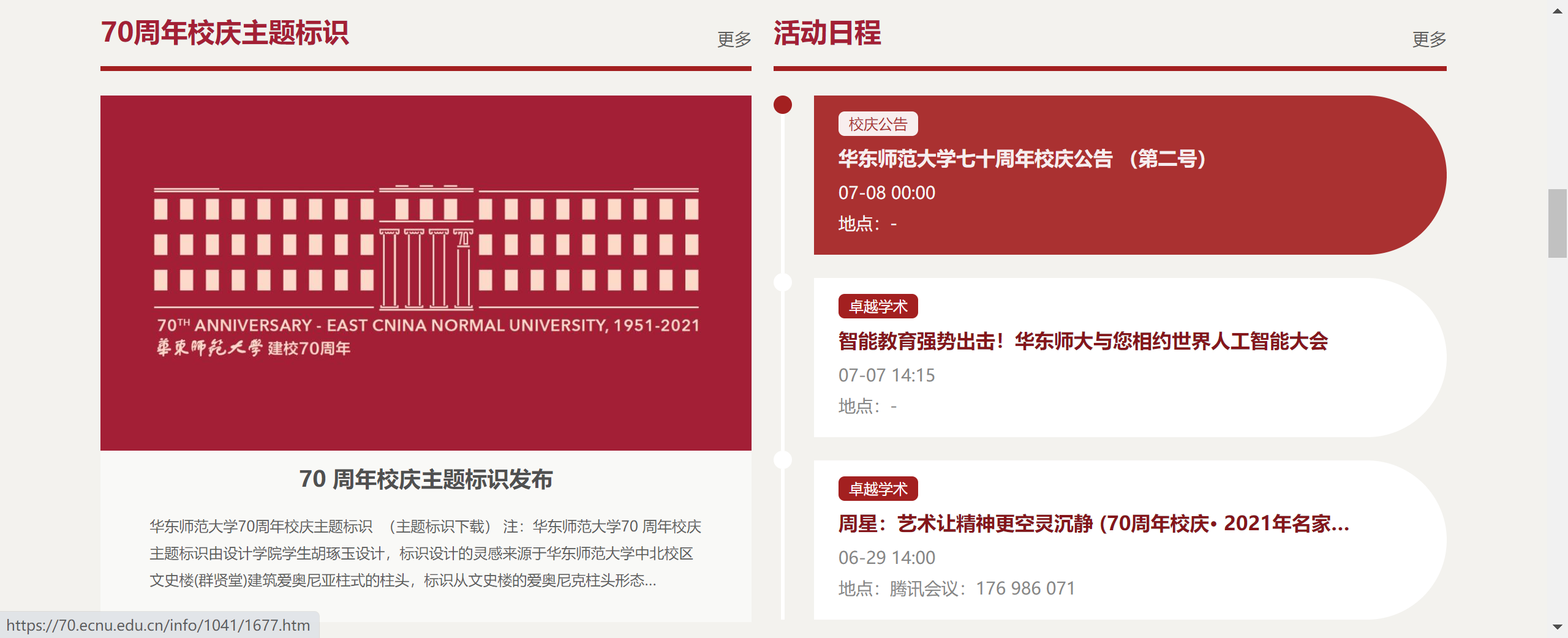Open 更多 beside 70周年校庆主题标识 heading

click(x=734, y=40)
